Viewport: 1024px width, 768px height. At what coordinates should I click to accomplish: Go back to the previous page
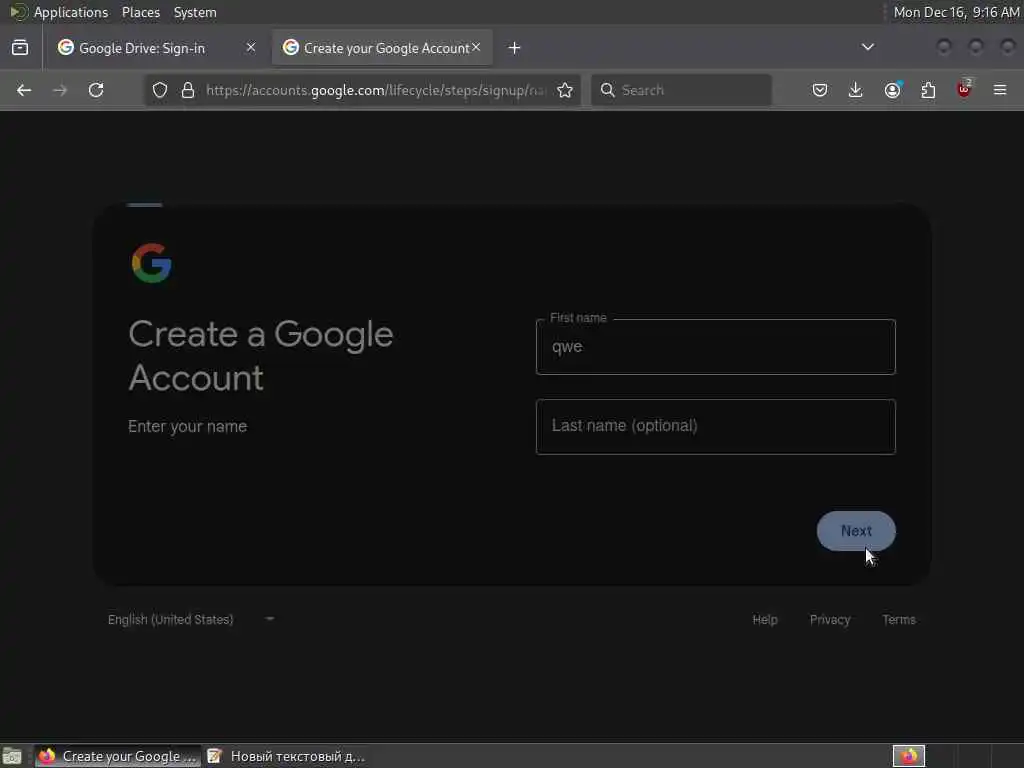[24, 90]
